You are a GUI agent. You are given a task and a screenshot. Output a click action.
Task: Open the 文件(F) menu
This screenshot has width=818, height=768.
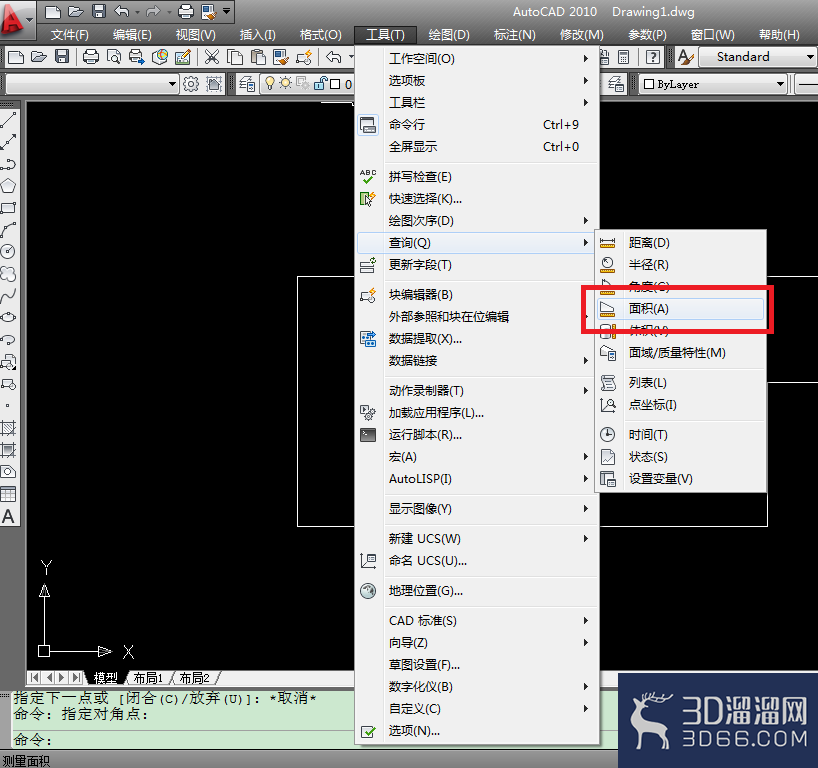point(69,35)
